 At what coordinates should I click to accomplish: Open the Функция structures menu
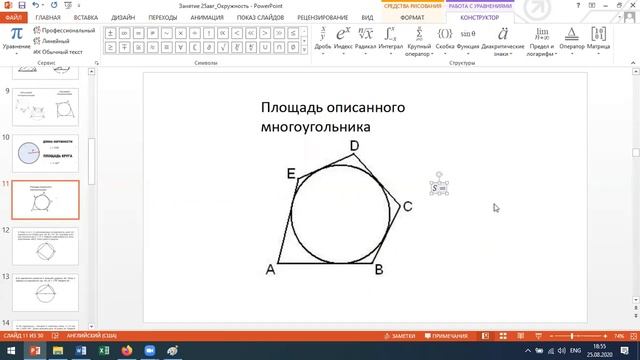tap(468, 41)
